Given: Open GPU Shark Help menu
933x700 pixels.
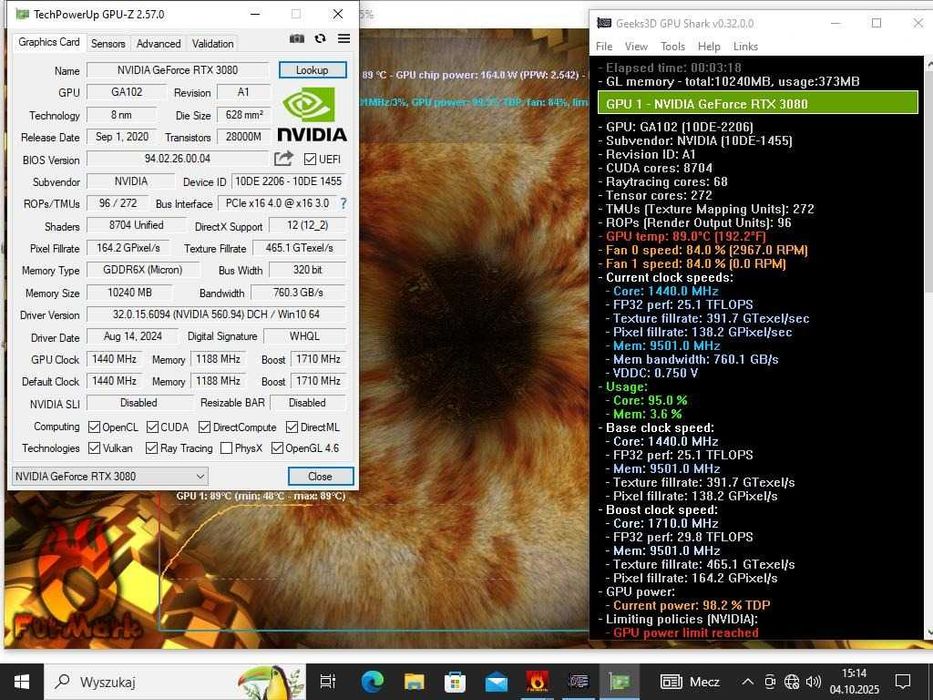Looking at the screenshot, I should click(x=709, y=46).
